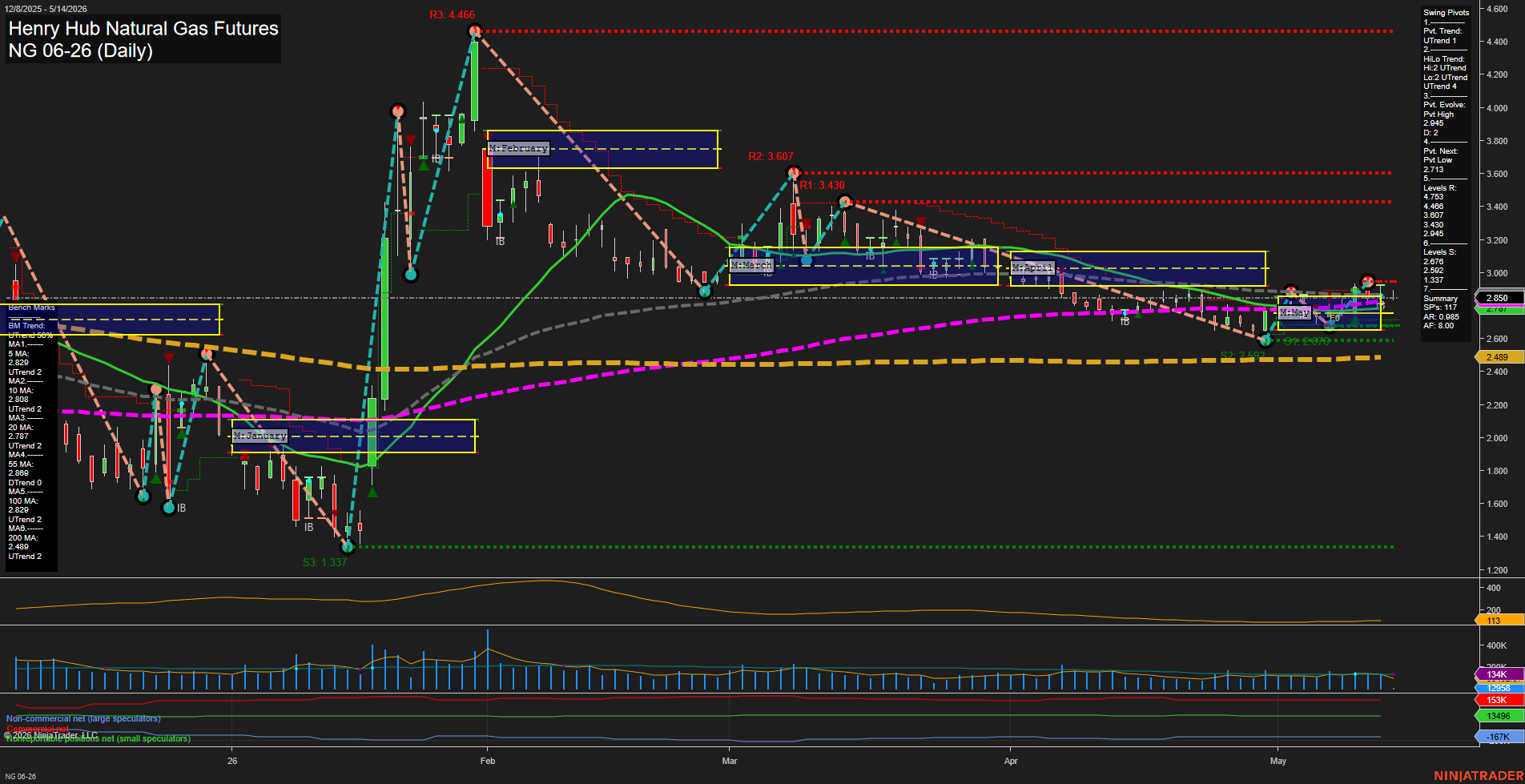Click the R1: 3.430 resistance label
This screenshot has width=1525, height=784.
822,186
